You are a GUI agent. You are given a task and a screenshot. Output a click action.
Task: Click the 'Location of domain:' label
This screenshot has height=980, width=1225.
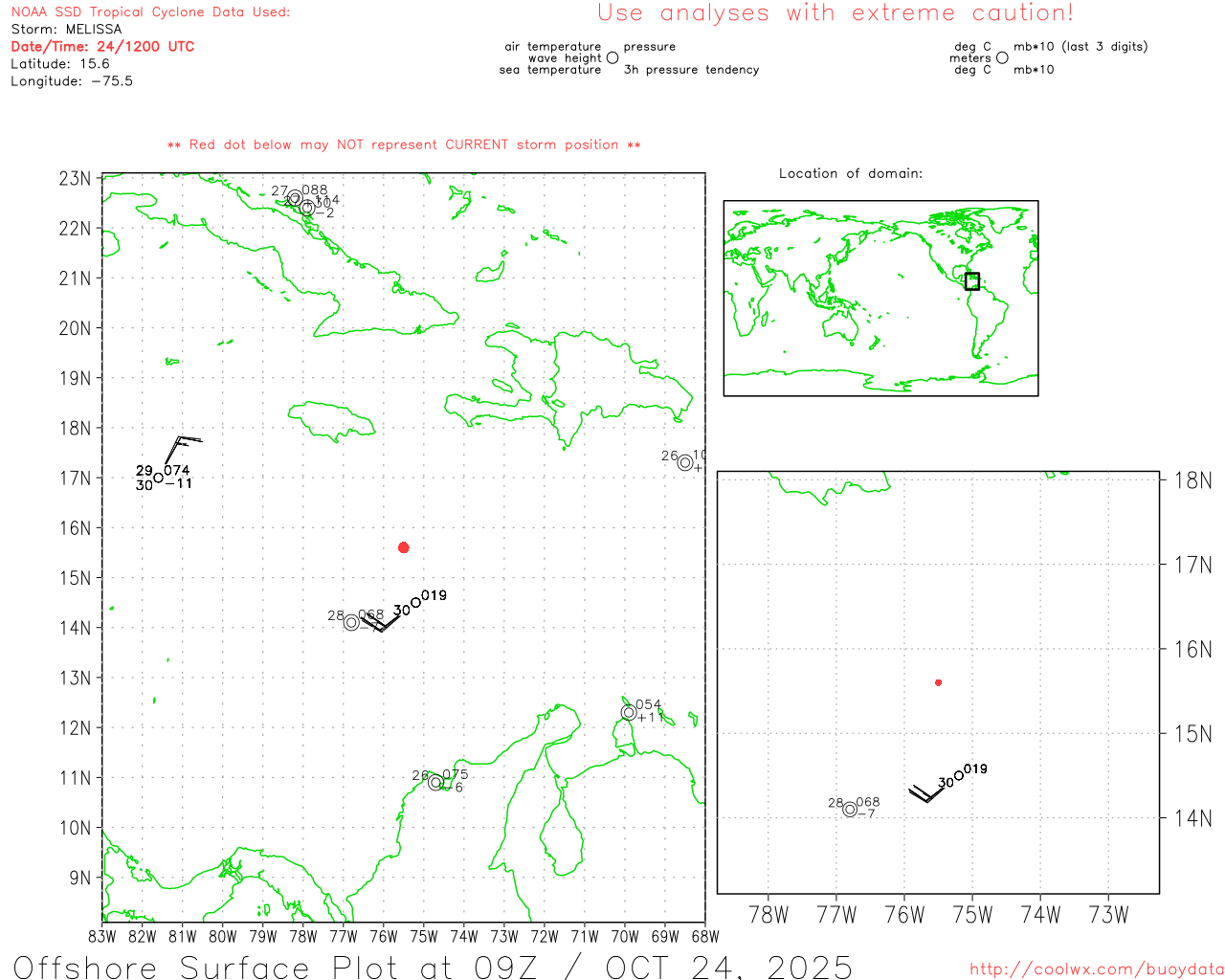coord(851,173)
